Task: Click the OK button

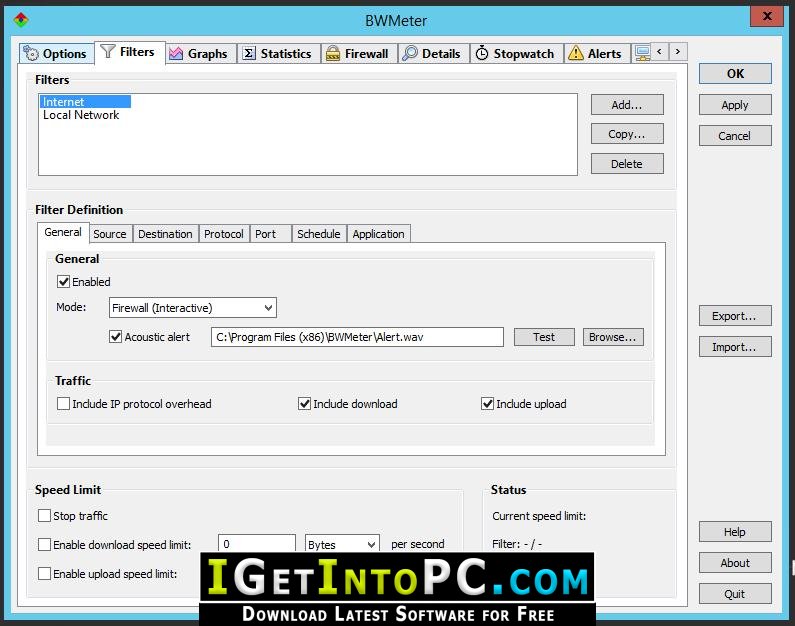Action: coord(735,73)
